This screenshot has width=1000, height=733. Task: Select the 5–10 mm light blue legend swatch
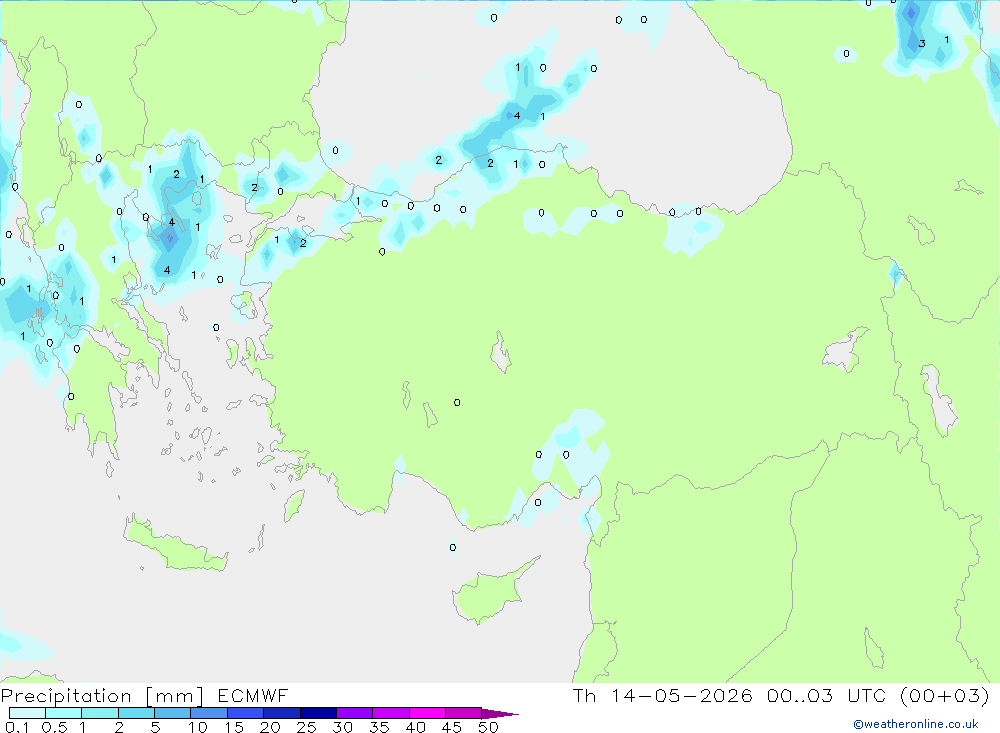coord(173,713)
